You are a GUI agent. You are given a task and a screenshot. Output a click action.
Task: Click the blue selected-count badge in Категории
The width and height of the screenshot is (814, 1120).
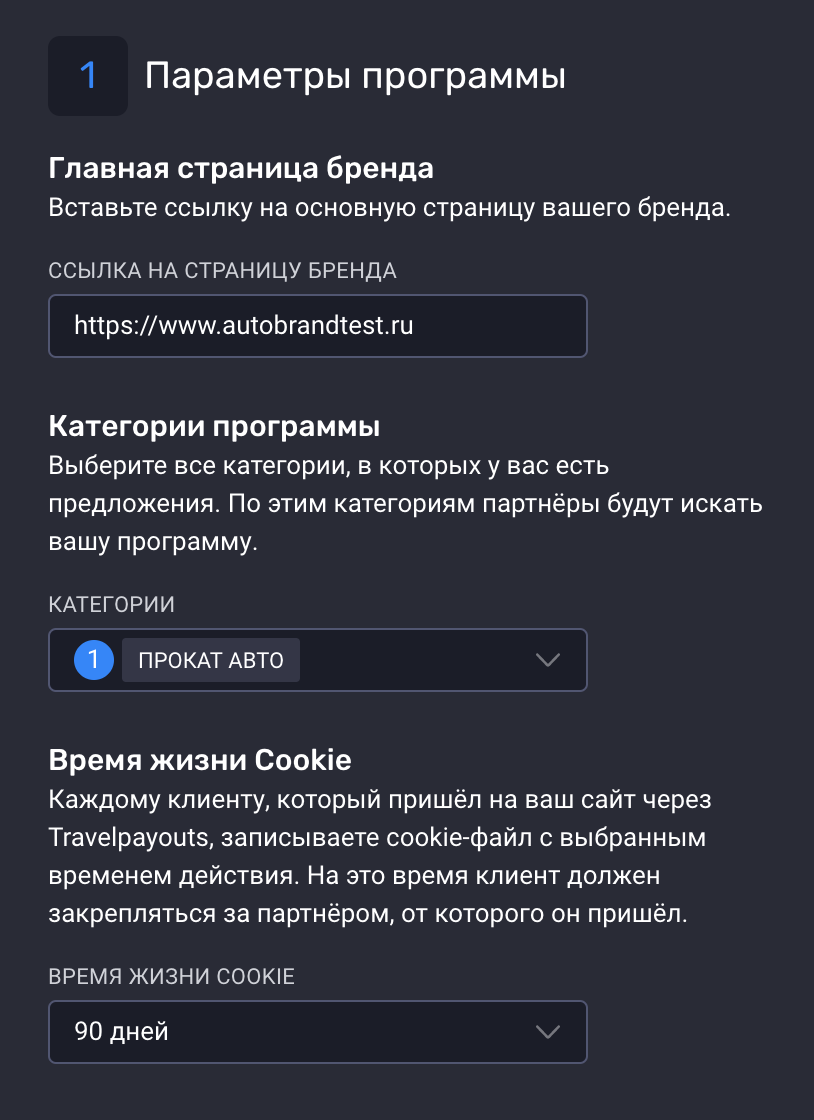click(94, 660)
